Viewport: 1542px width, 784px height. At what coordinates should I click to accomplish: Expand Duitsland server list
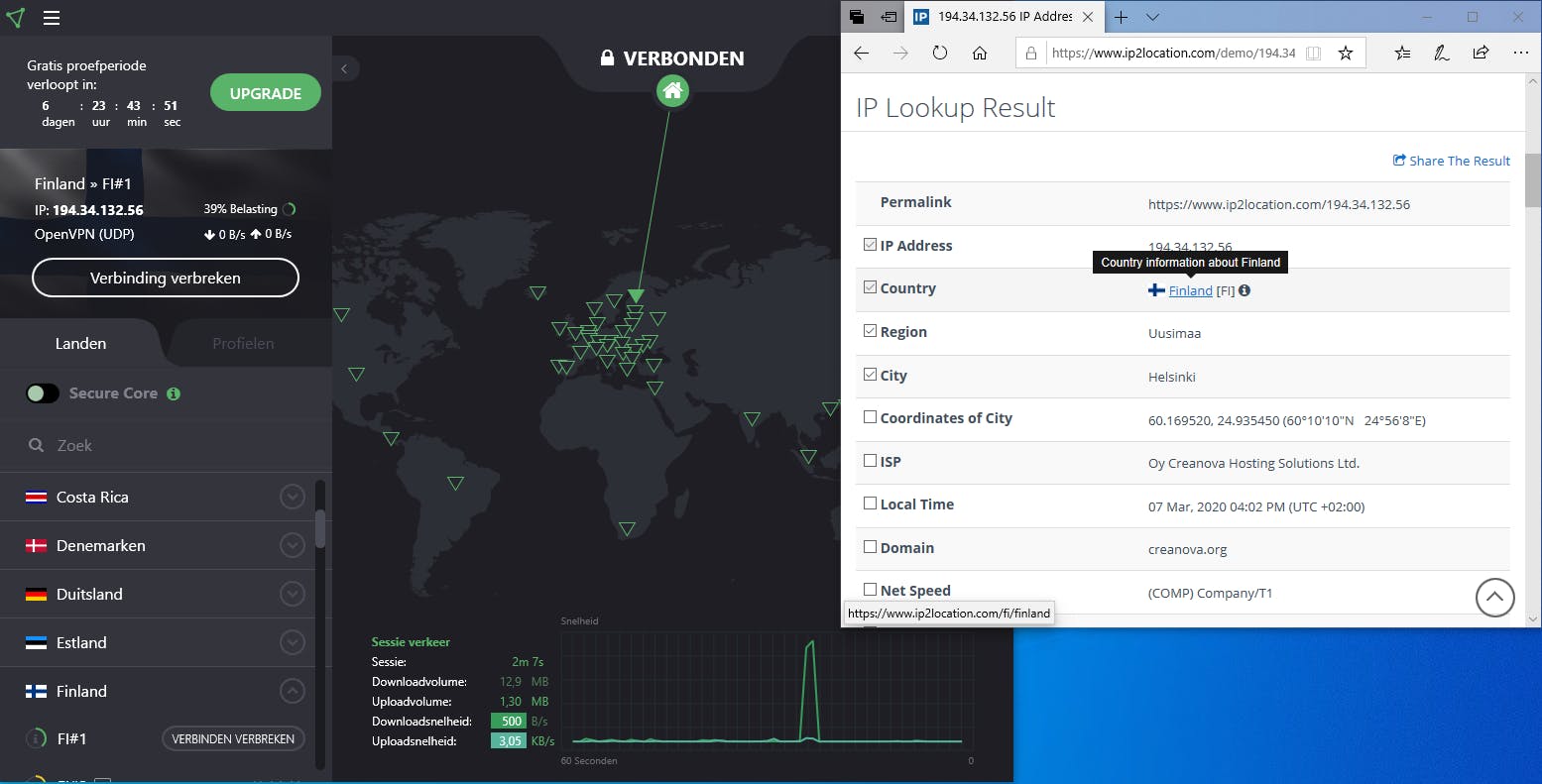click(293, 594)
